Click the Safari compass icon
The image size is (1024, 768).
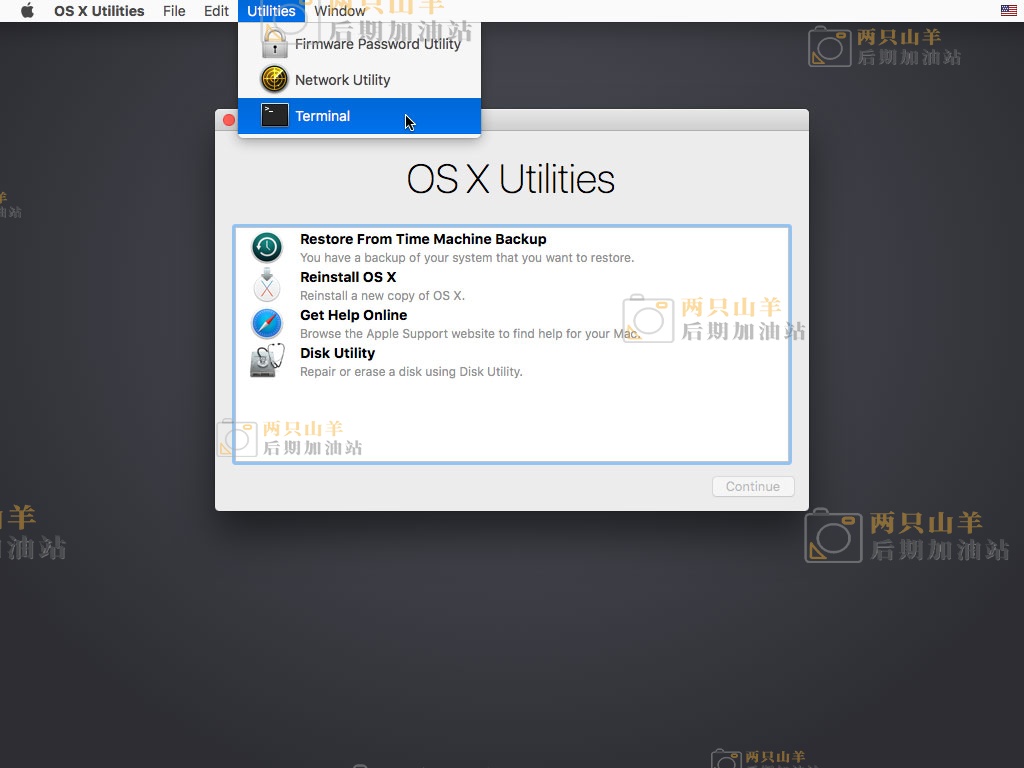pos(267,323)
